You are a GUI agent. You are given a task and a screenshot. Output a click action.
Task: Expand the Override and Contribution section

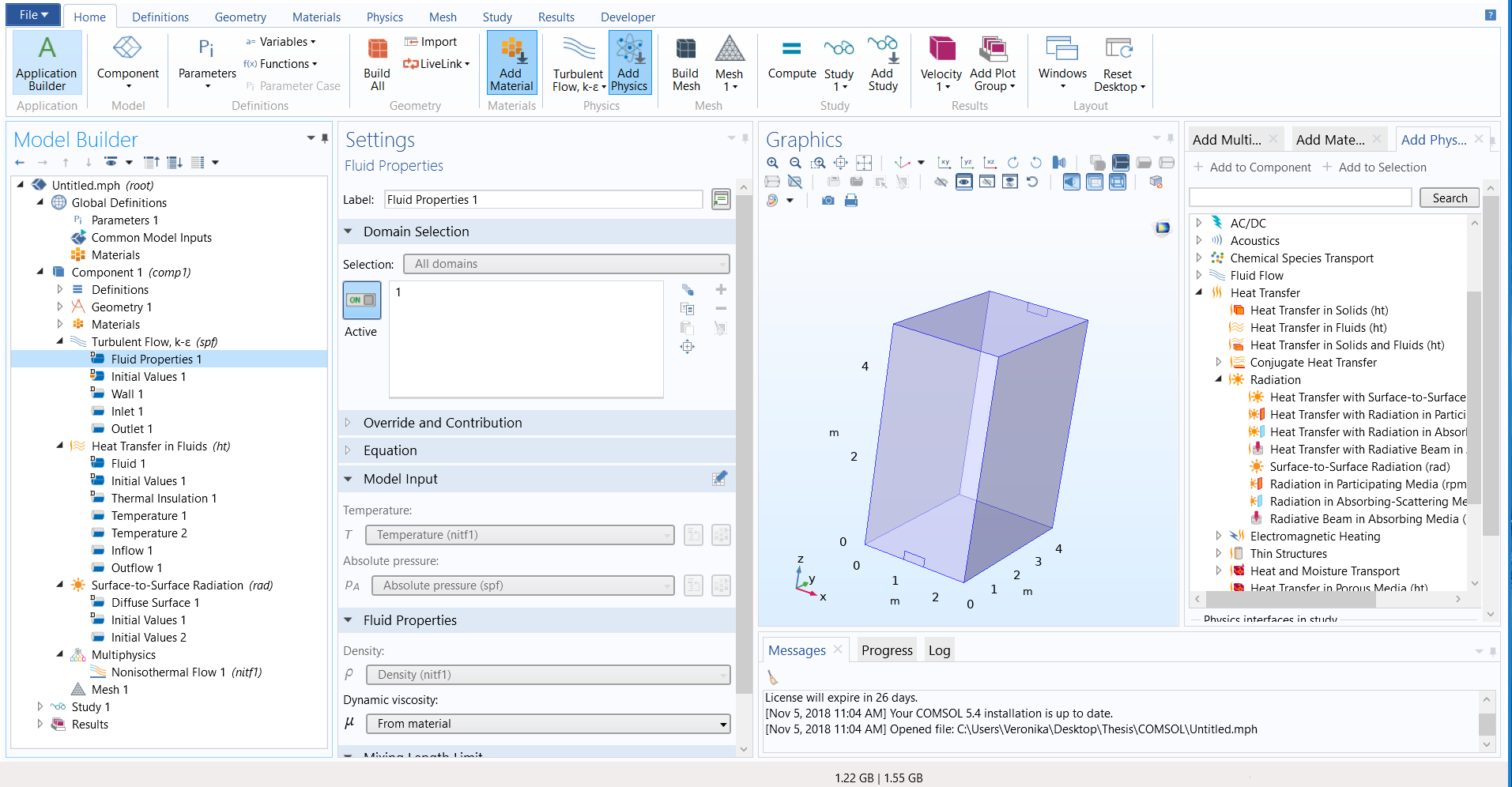tap(348, 423)
